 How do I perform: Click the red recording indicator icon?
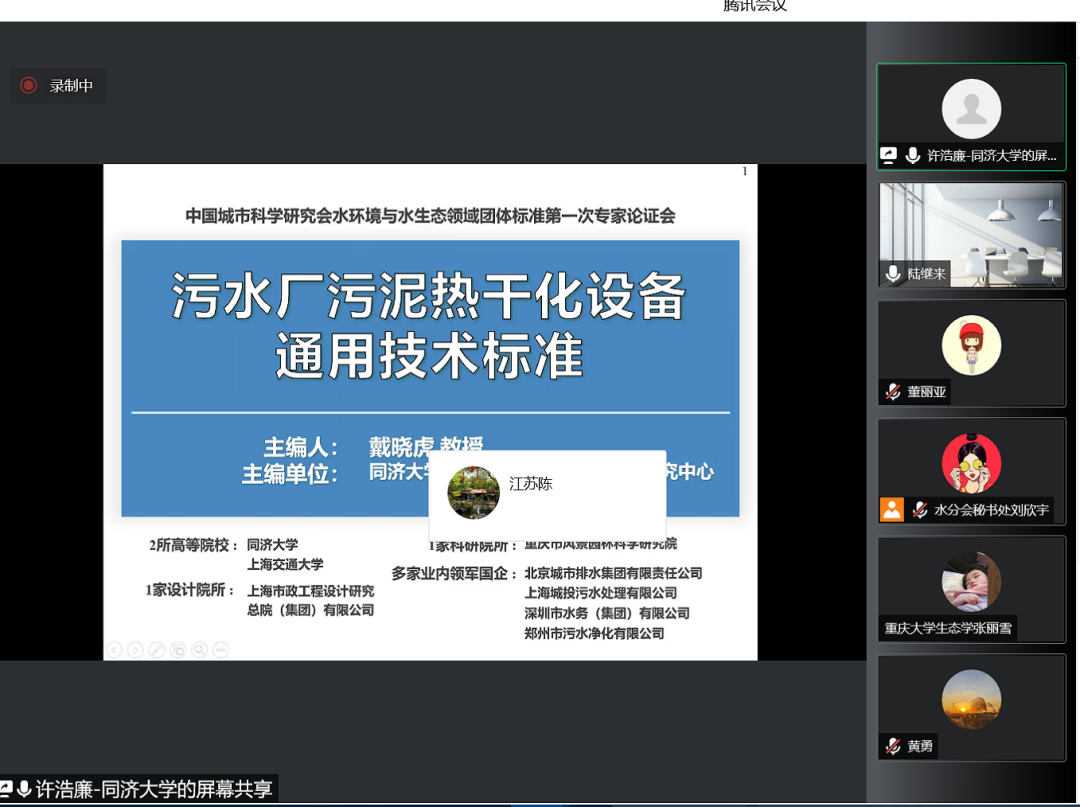coord(28,85)
